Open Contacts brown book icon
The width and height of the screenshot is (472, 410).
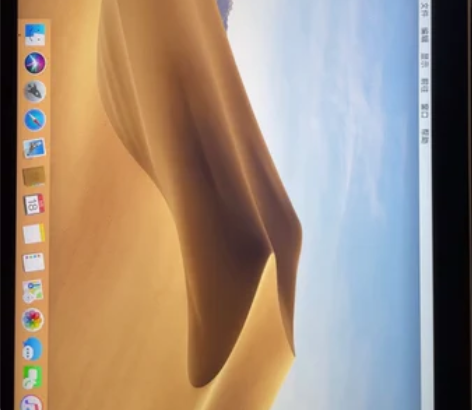tap(34, 176)
